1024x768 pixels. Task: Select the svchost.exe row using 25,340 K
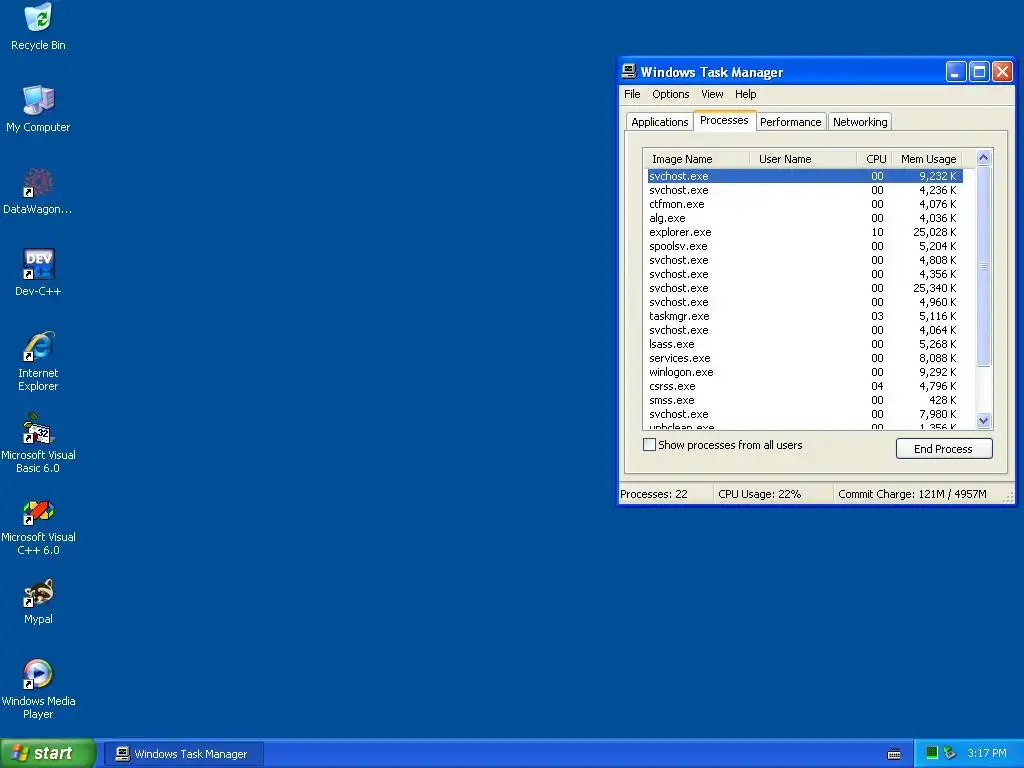pyautogui.click(x=805, y=288)
